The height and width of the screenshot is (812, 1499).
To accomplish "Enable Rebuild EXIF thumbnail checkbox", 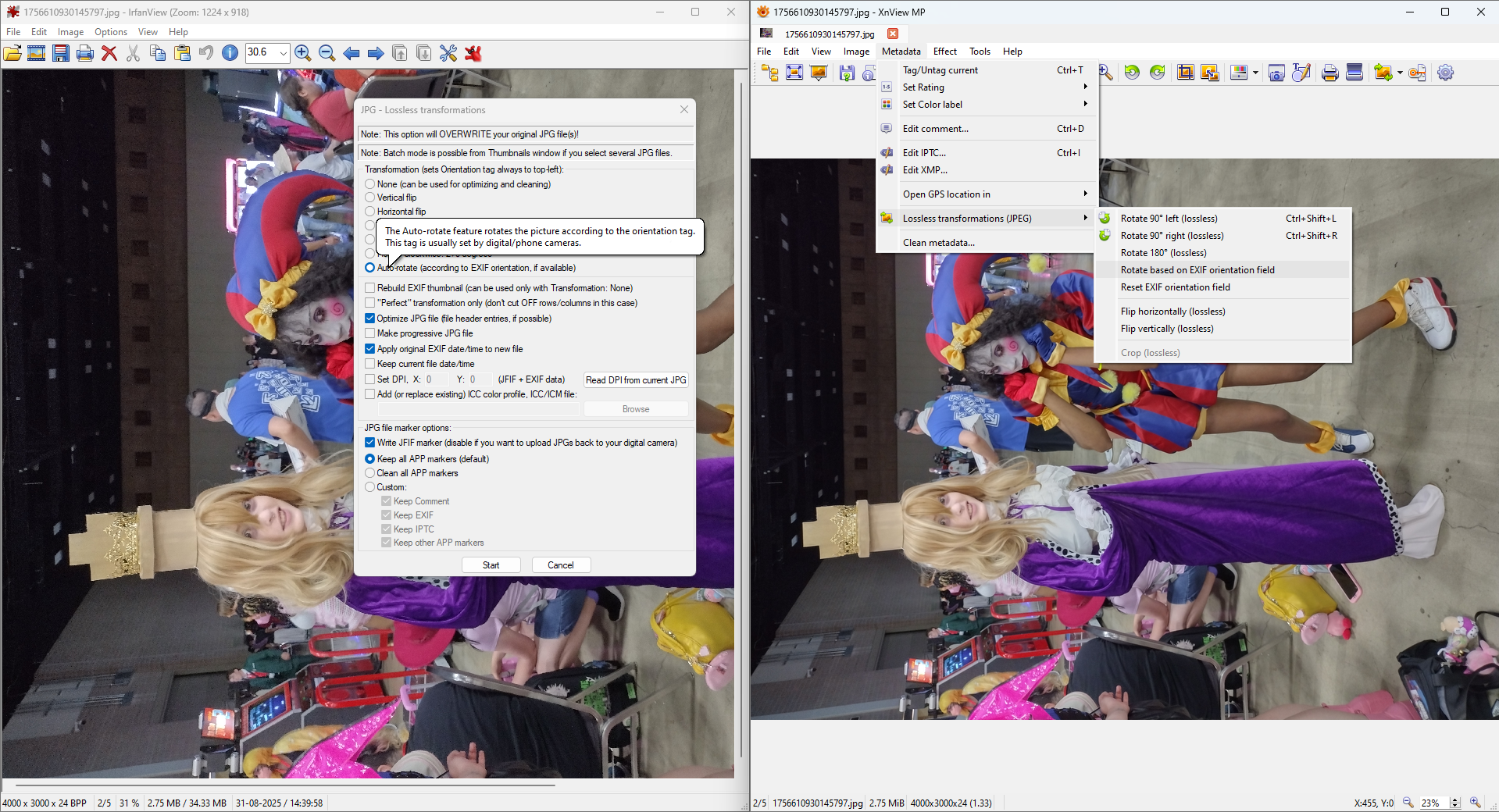I will click(x=370, y=288).
